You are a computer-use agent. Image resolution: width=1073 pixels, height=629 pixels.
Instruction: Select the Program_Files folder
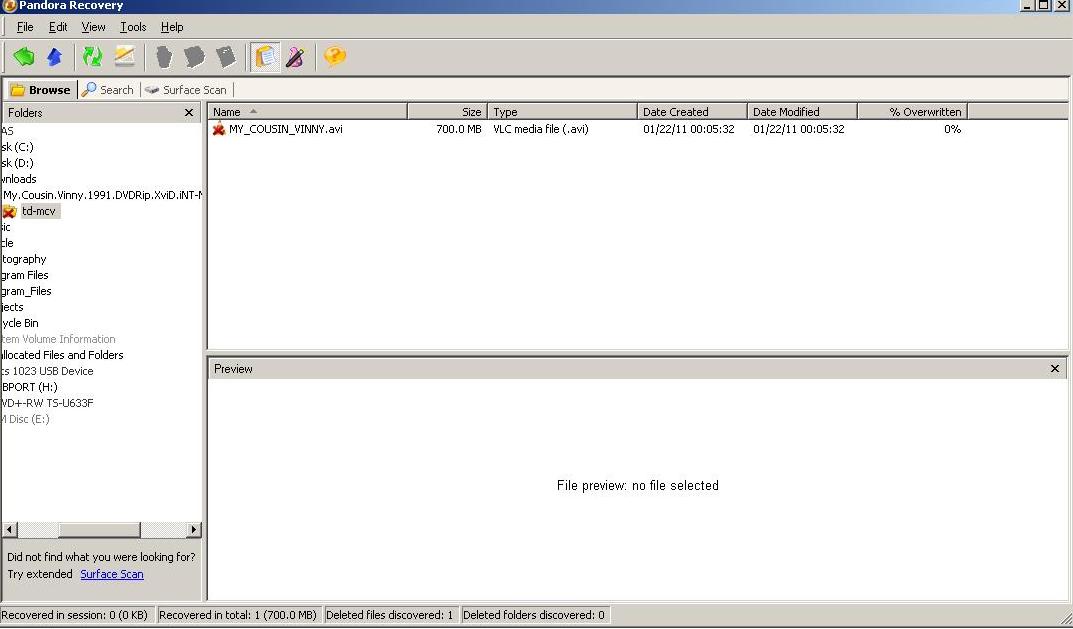(x=26, y=291)
